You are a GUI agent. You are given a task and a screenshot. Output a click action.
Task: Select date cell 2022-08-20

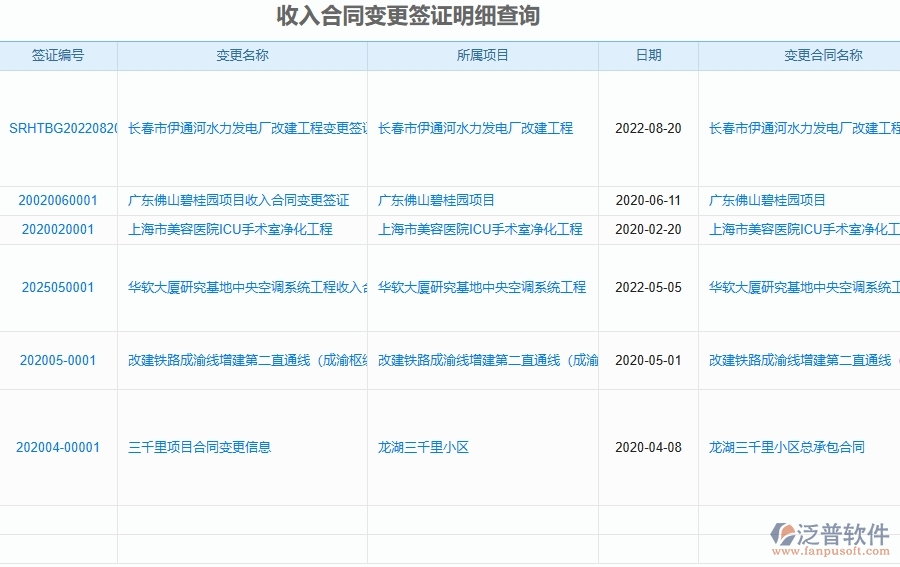(x=649, y=128)
